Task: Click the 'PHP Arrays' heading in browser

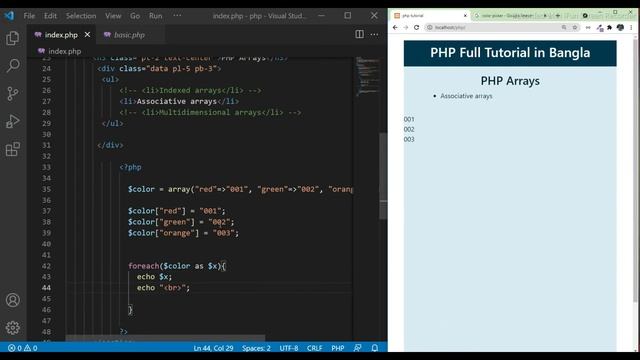Action: (510, 81)
